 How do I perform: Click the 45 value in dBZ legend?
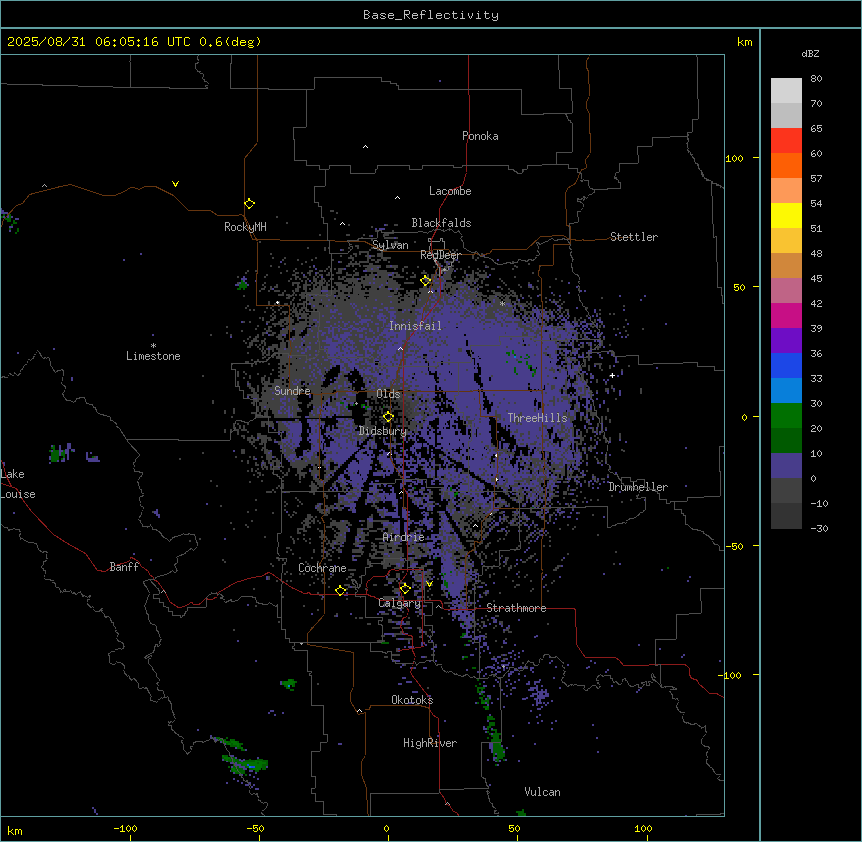816,278
